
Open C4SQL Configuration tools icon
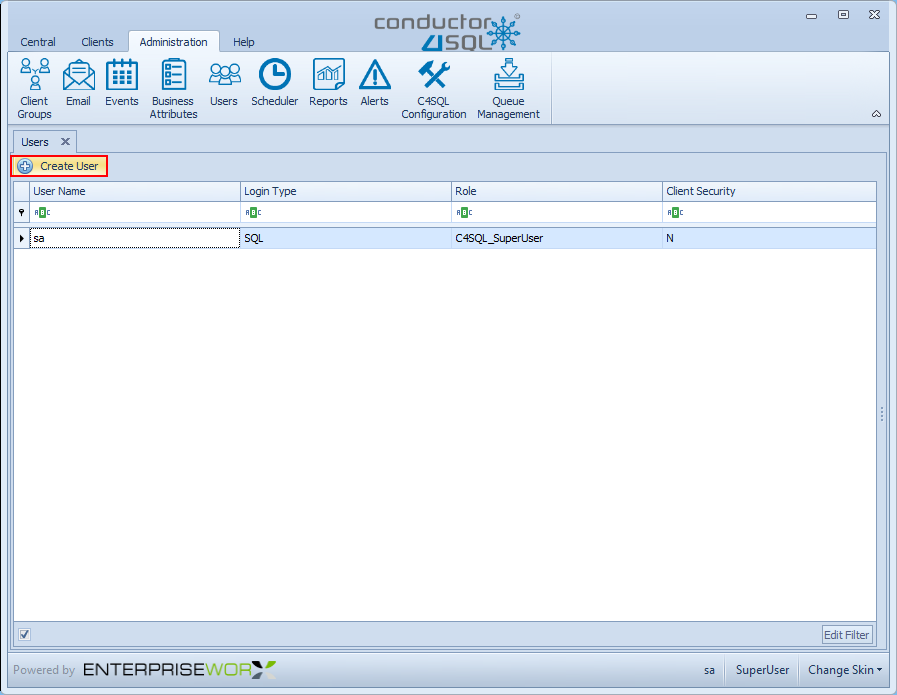tap(434, 89)
